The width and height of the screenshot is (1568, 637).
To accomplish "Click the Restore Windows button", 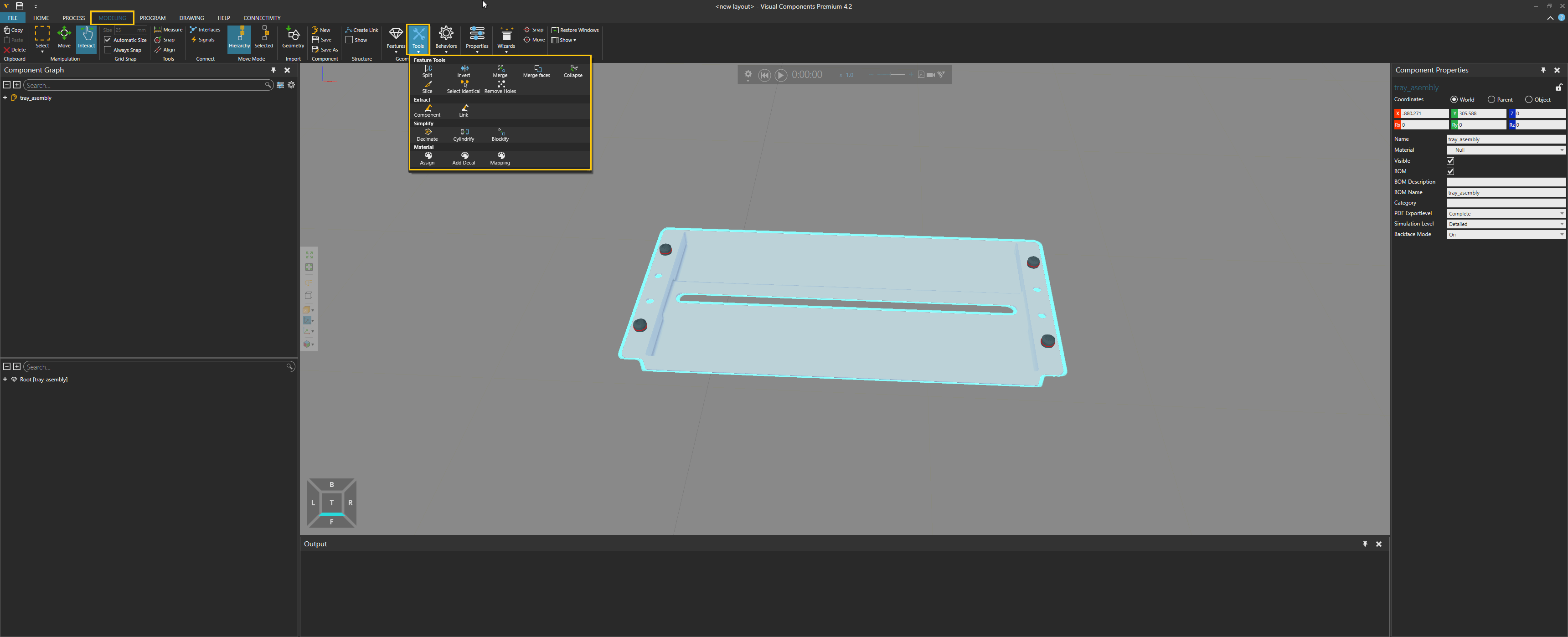I will (x=575, y=29).
